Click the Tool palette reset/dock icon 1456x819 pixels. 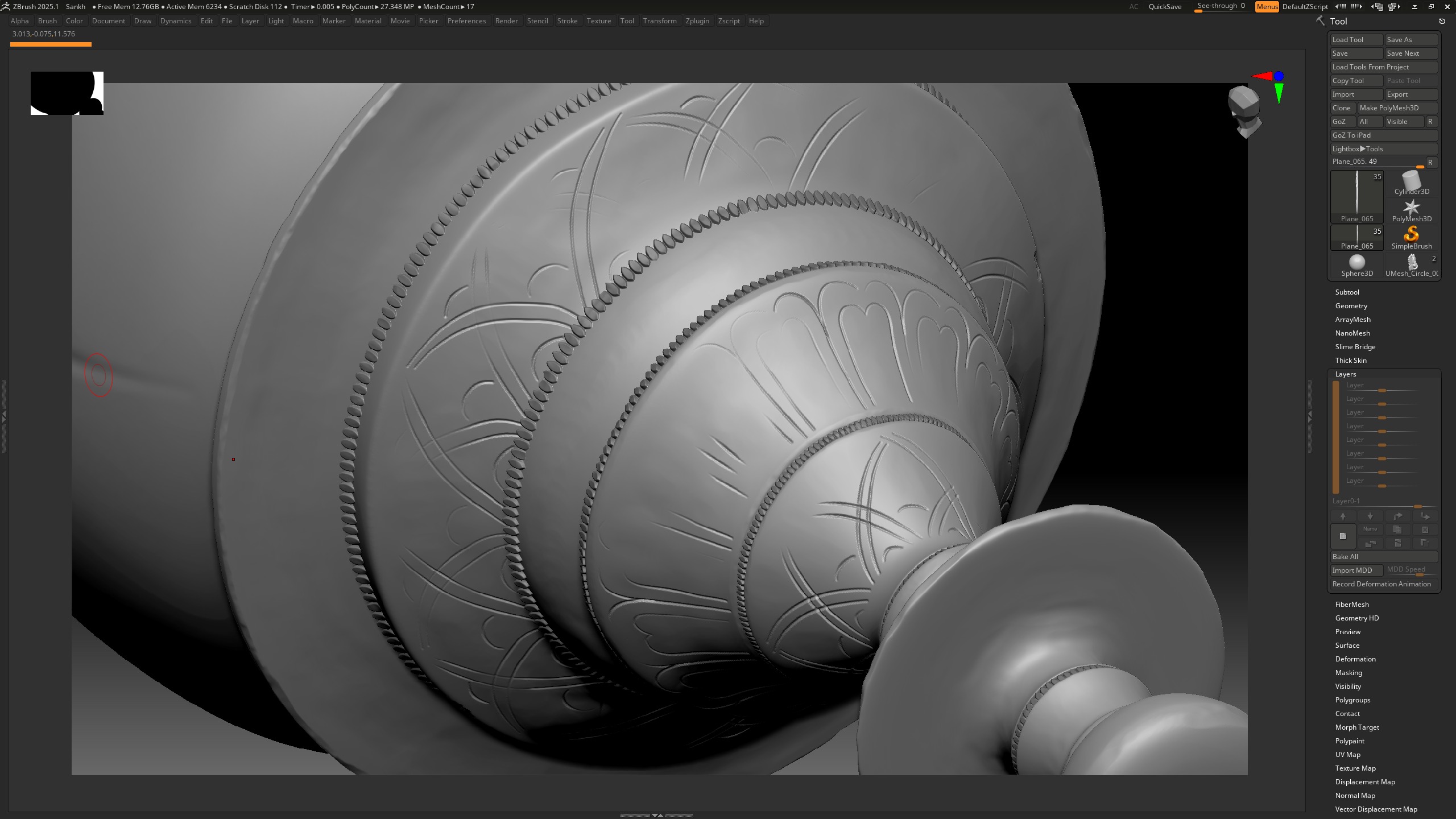(x=1442, y=21)
